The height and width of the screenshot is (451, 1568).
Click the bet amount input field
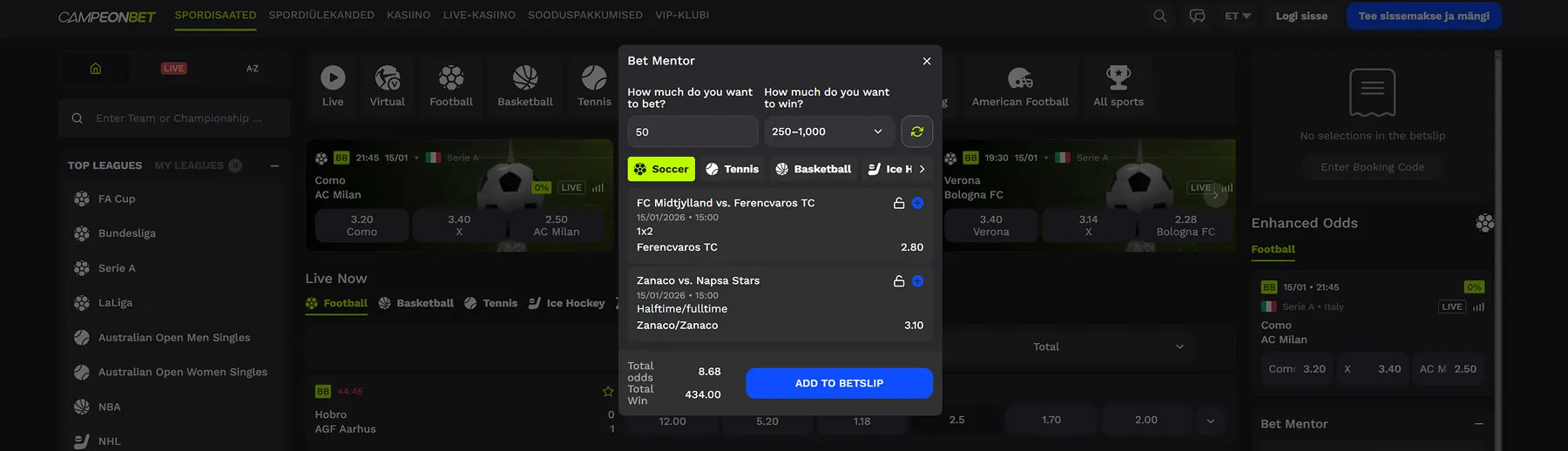692,131
